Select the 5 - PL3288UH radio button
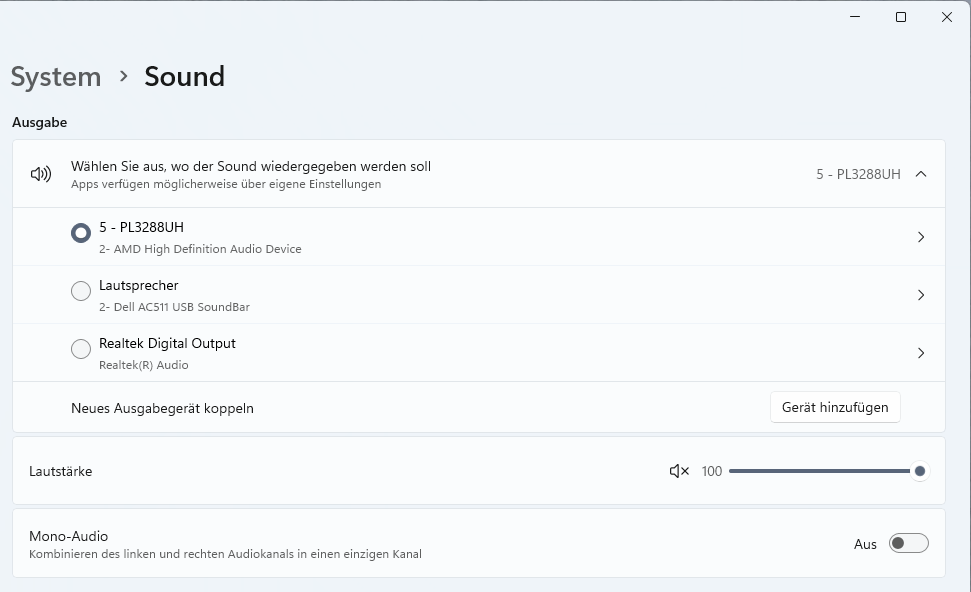Screen dimensions: 971x592 [x=80, y=232]
